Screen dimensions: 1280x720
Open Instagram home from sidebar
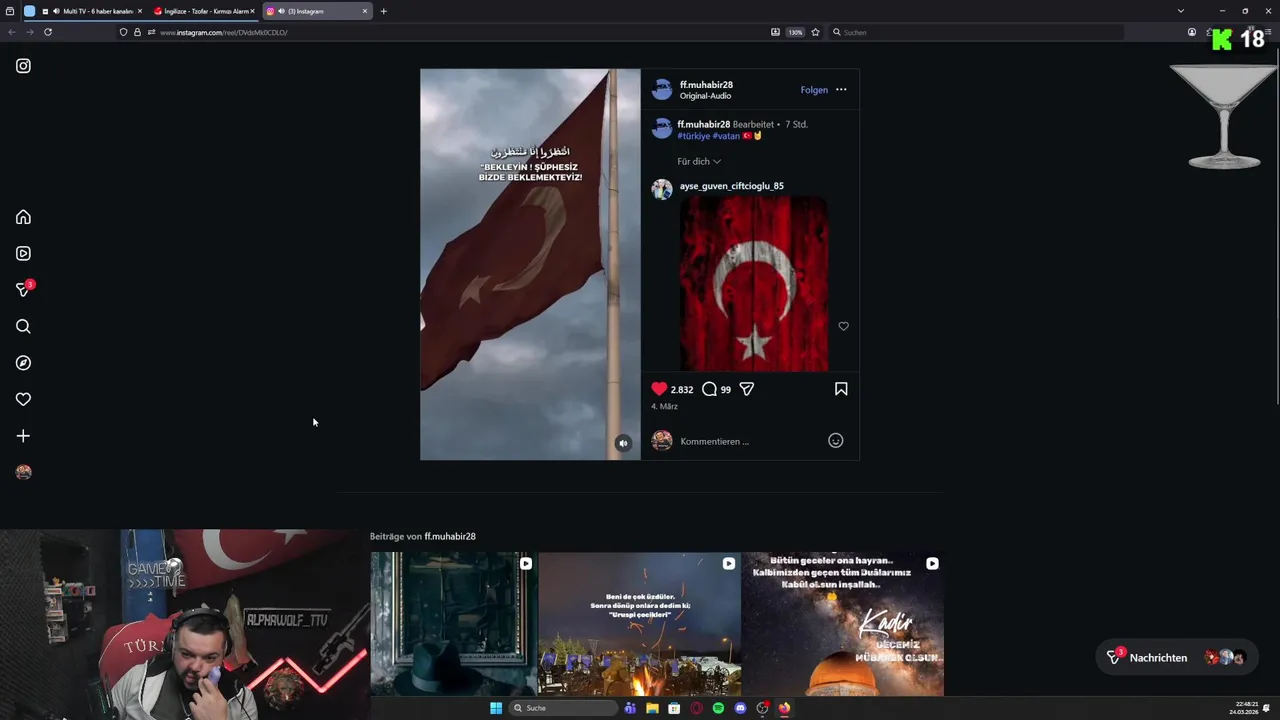pos(23,217)
